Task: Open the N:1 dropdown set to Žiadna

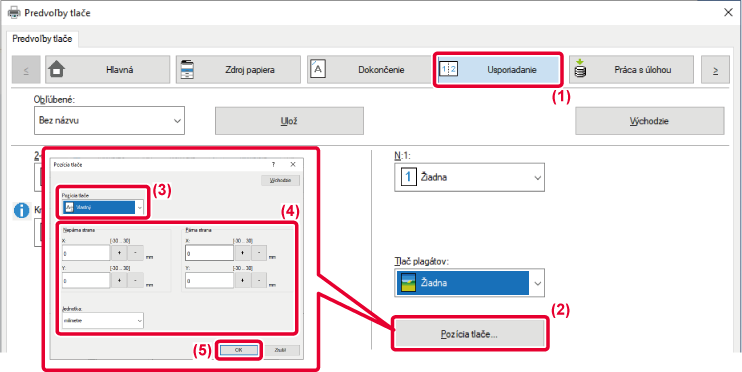Action: (x=469, y=177)
